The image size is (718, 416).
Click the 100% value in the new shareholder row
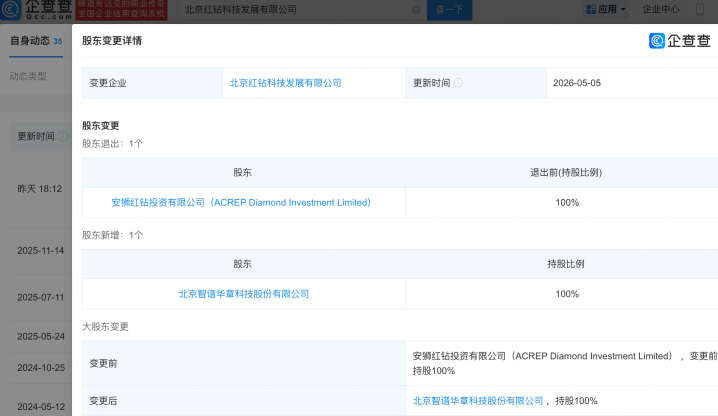(x=567, y=294)
